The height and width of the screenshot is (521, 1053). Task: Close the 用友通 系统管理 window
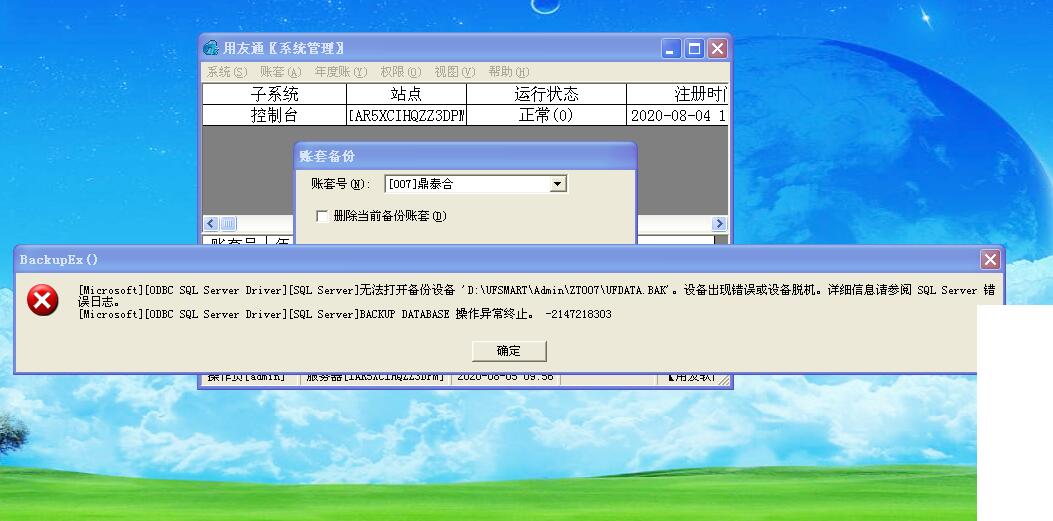click(x=717, y=48)
